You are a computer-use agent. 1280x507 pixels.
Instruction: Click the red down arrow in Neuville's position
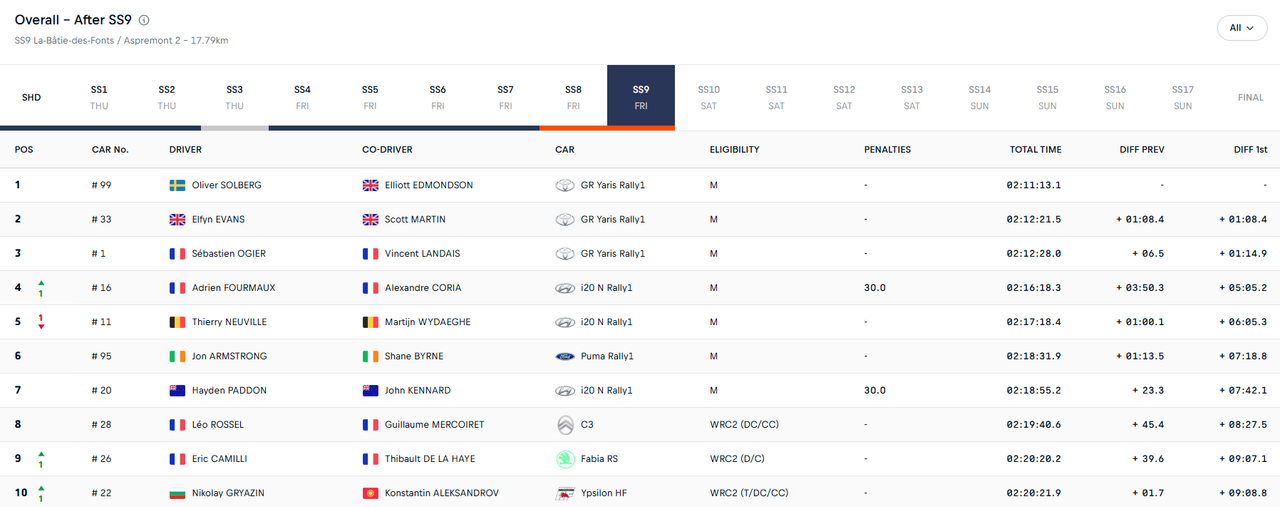pyautogui.click(x=41, y=327)
